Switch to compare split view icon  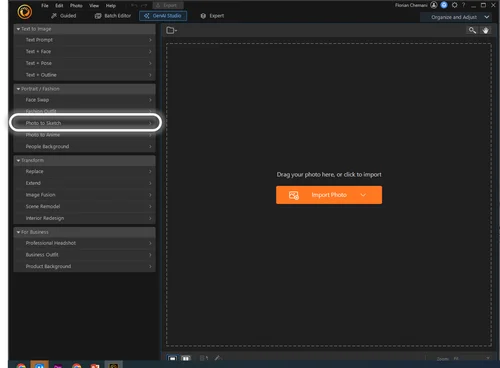point(186,358)
